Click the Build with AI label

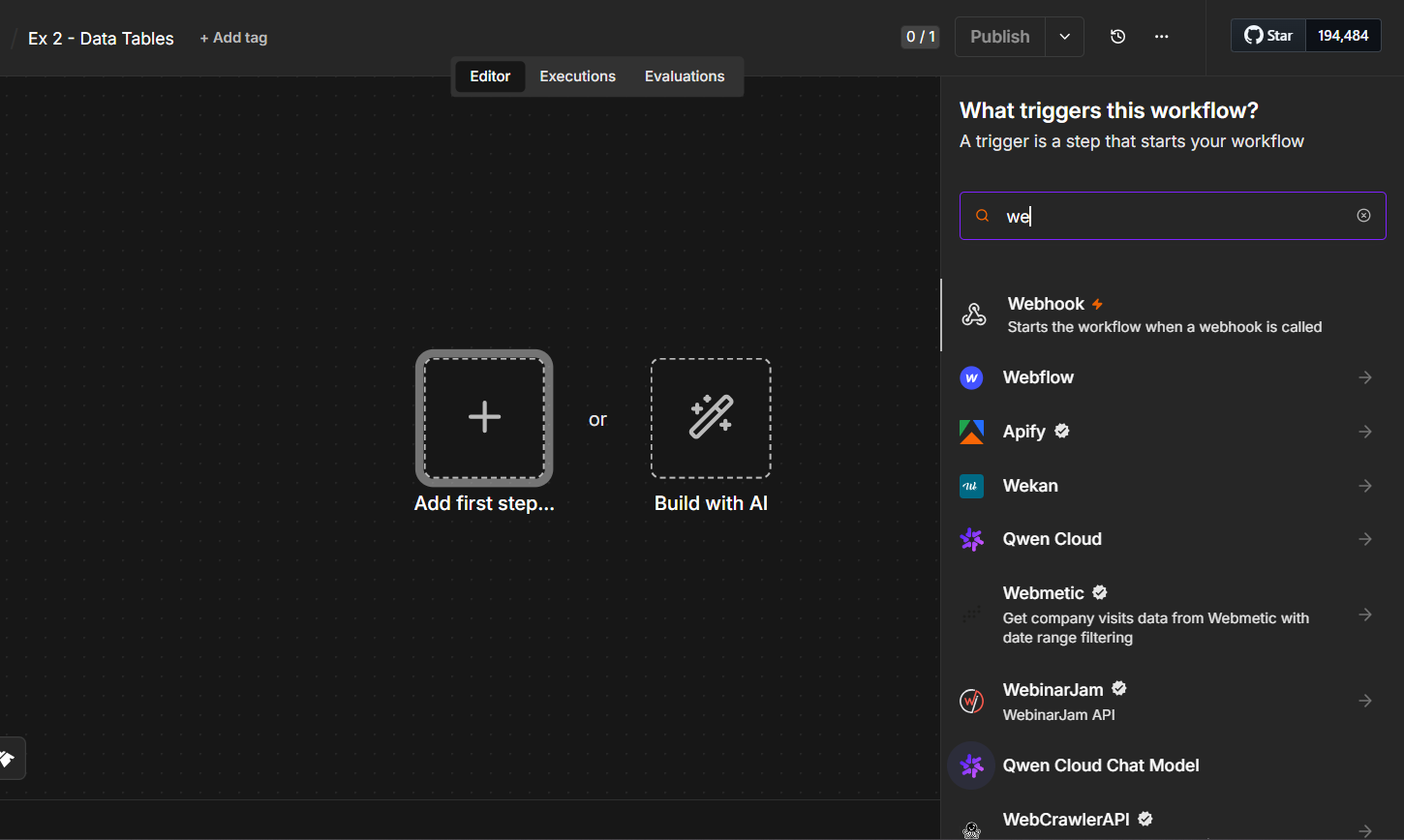click(x=711, y=503)
